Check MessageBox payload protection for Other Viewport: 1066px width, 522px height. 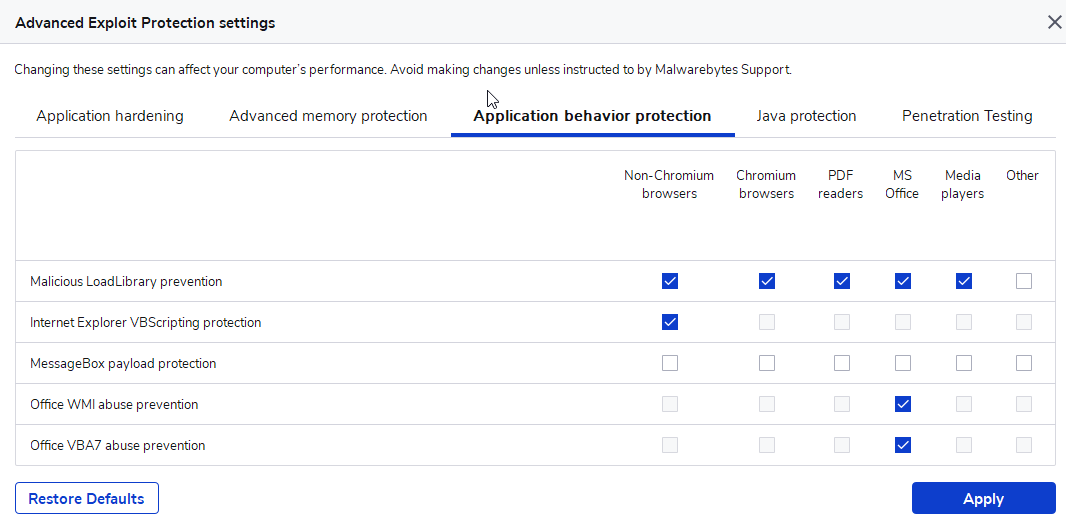pyautogui.click(x=1024, y=363)
